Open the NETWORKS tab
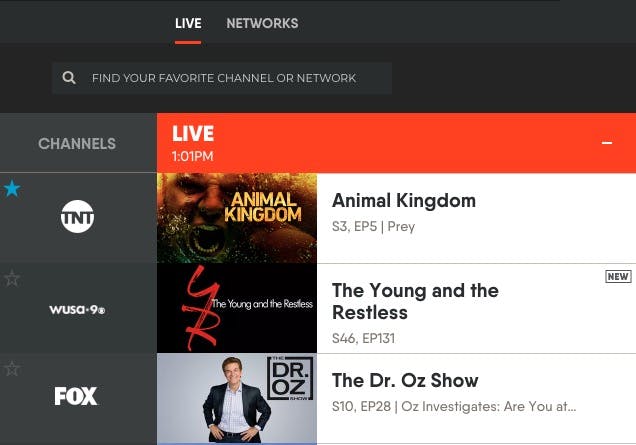This screenshot has width=636, height=445. pos(262,24)
